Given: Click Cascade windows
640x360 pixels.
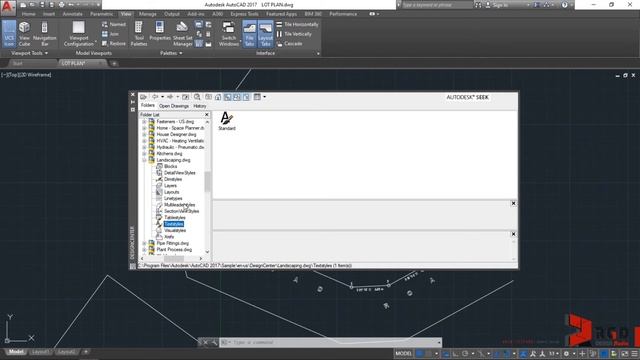Looking at the screenshot, I should point(289,44).
